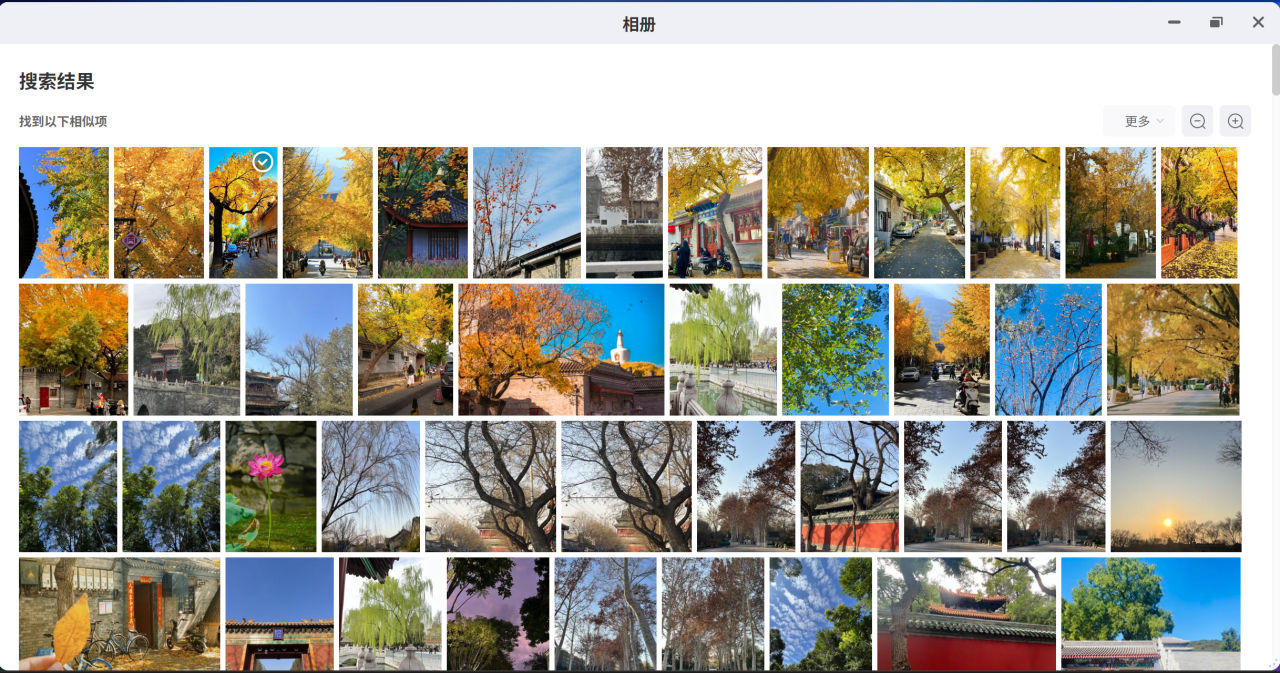
Task: Uncheck the selected ginkgo street photo checkmark
Action: click(263, 161)
